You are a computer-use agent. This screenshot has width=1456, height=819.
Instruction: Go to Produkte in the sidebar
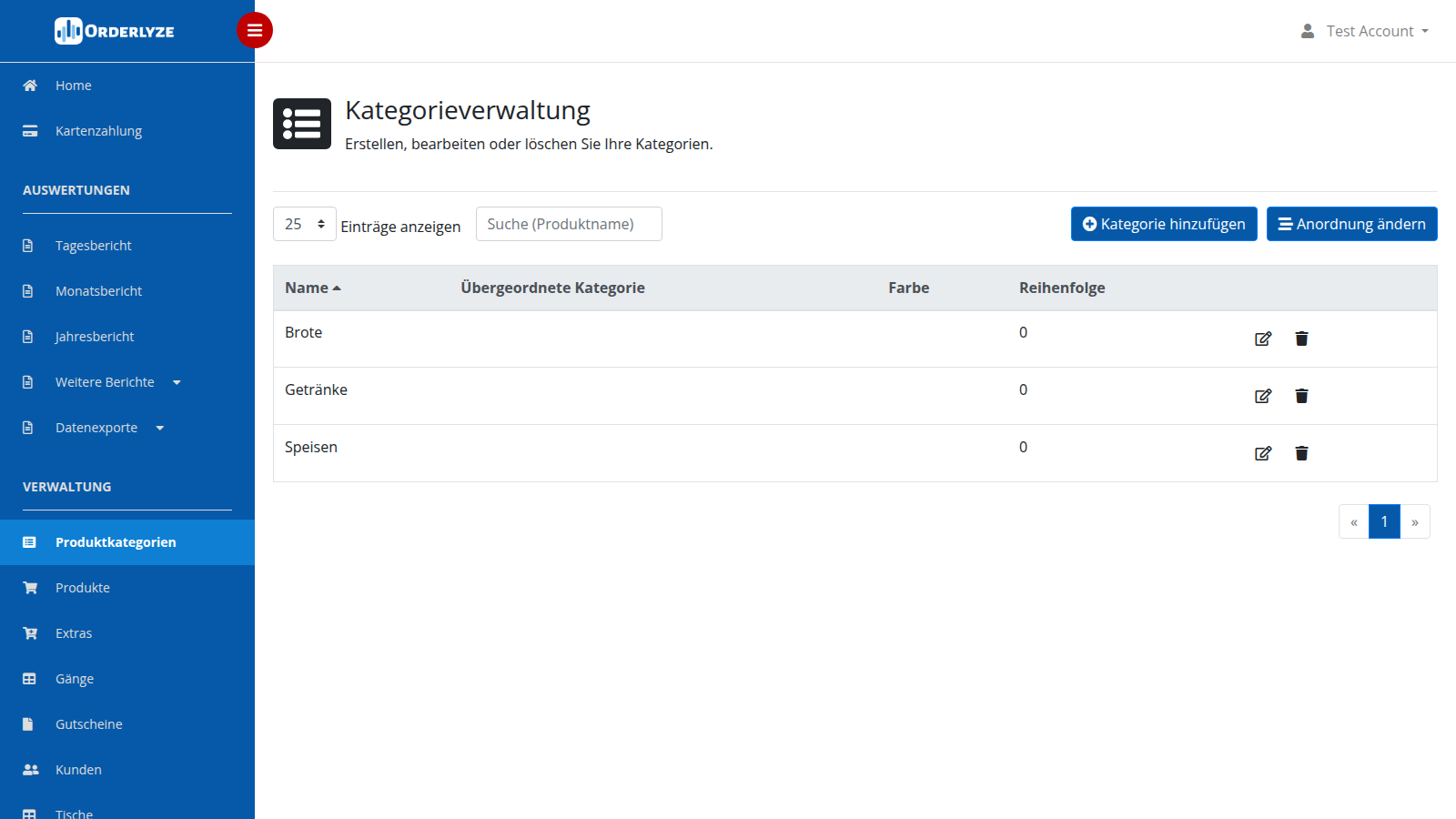(127, 588)
